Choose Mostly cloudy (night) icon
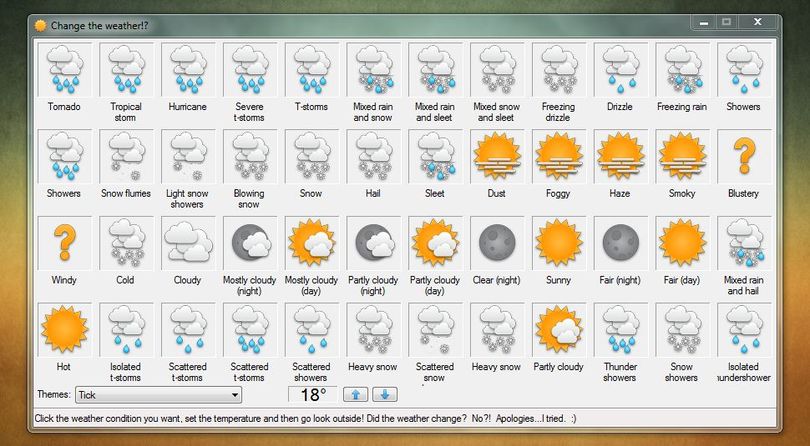Screen dimensions: 810x446 [250, 243]
